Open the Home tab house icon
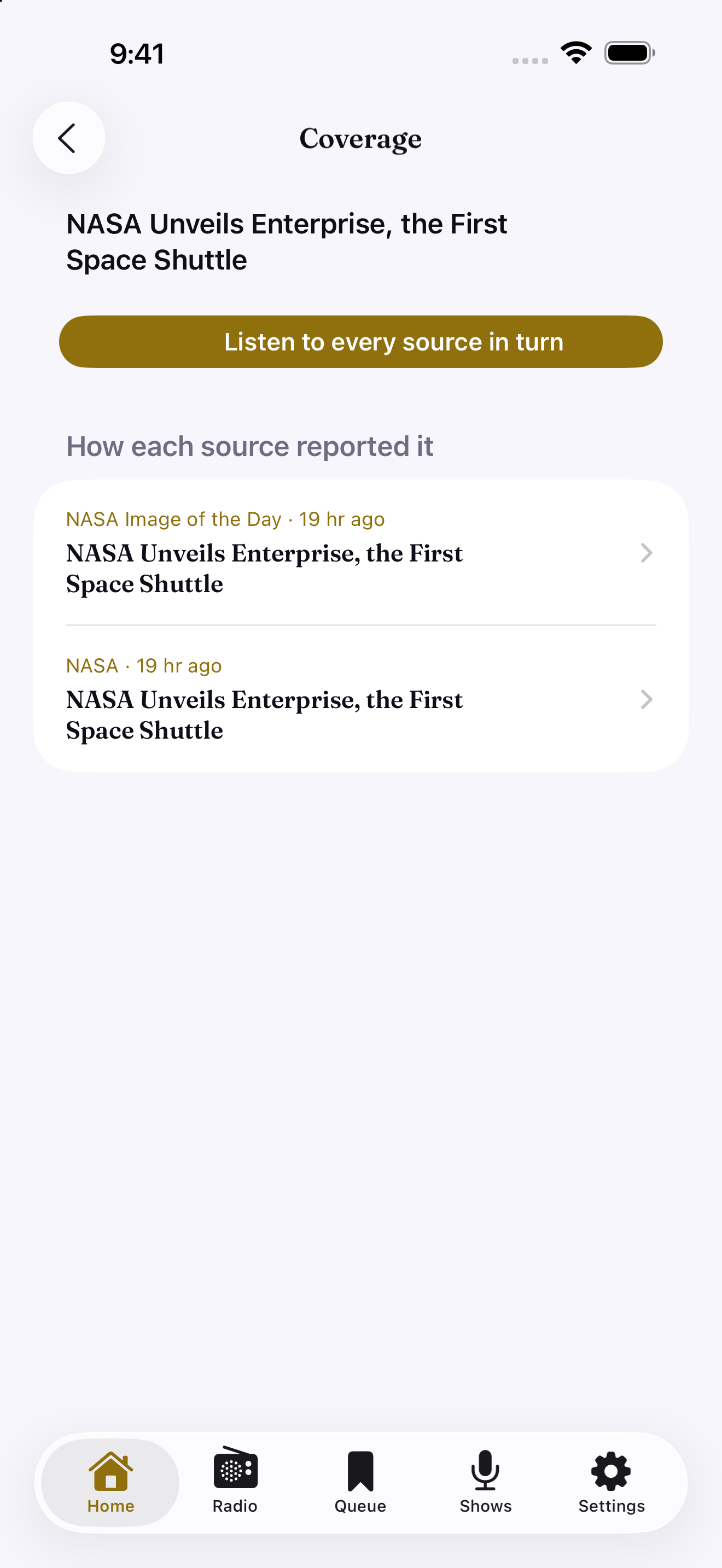The height and width of the screenshot is (1568, 722). pyautogui.click(x=110, y=1471)
